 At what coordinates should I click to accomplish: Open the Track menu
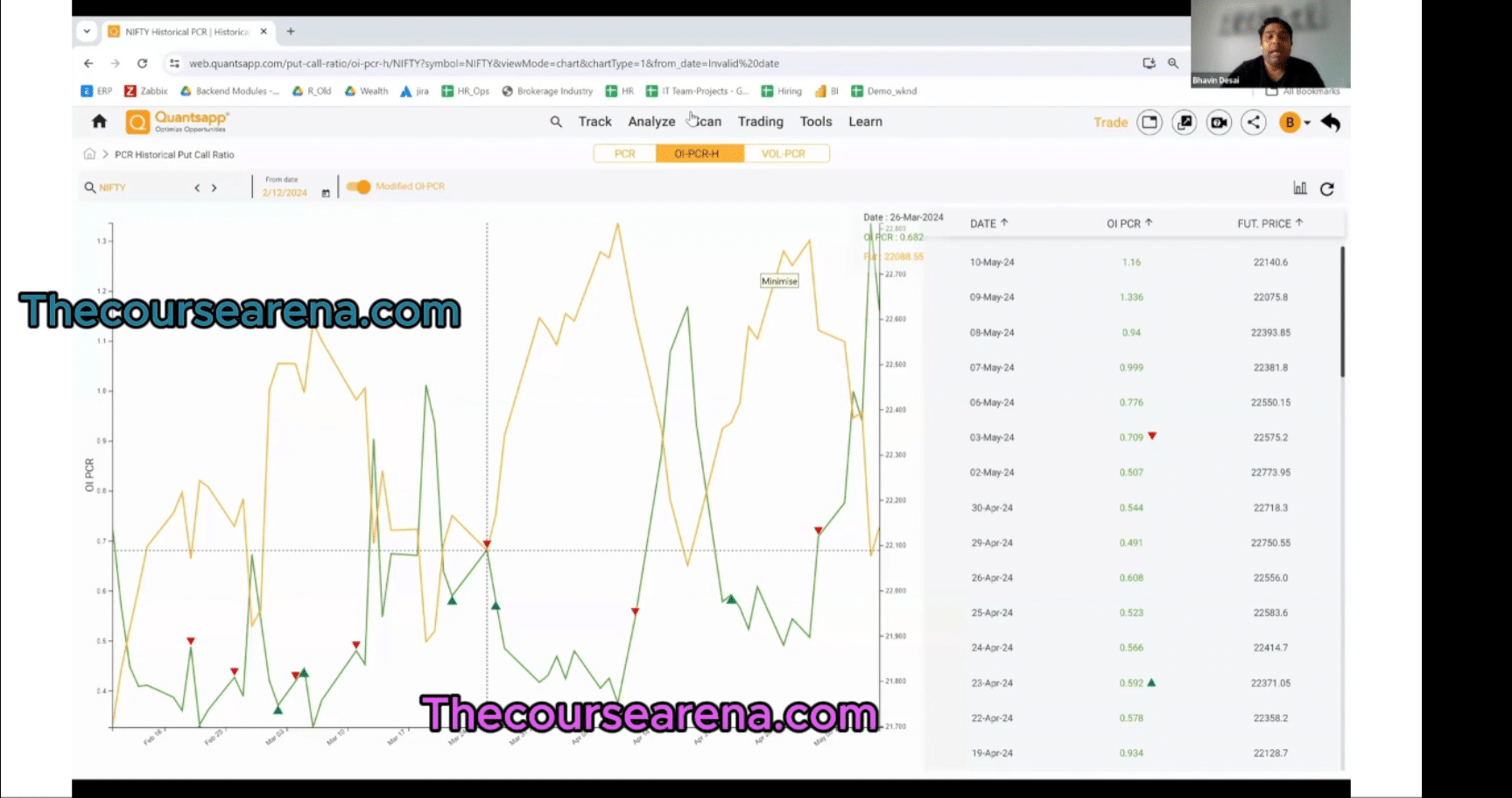tap(594, 122)
